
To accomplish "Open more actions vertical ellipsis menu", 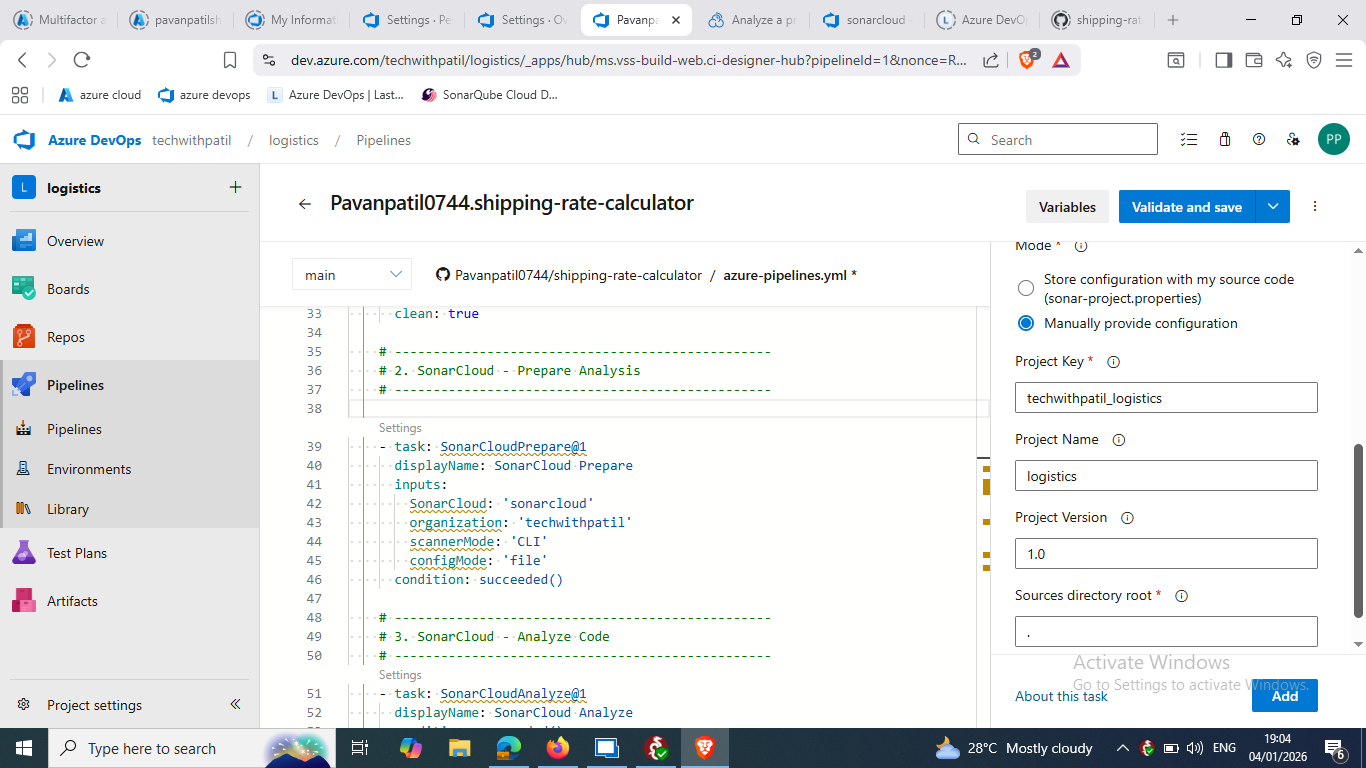I will [x=1315, y=207].
